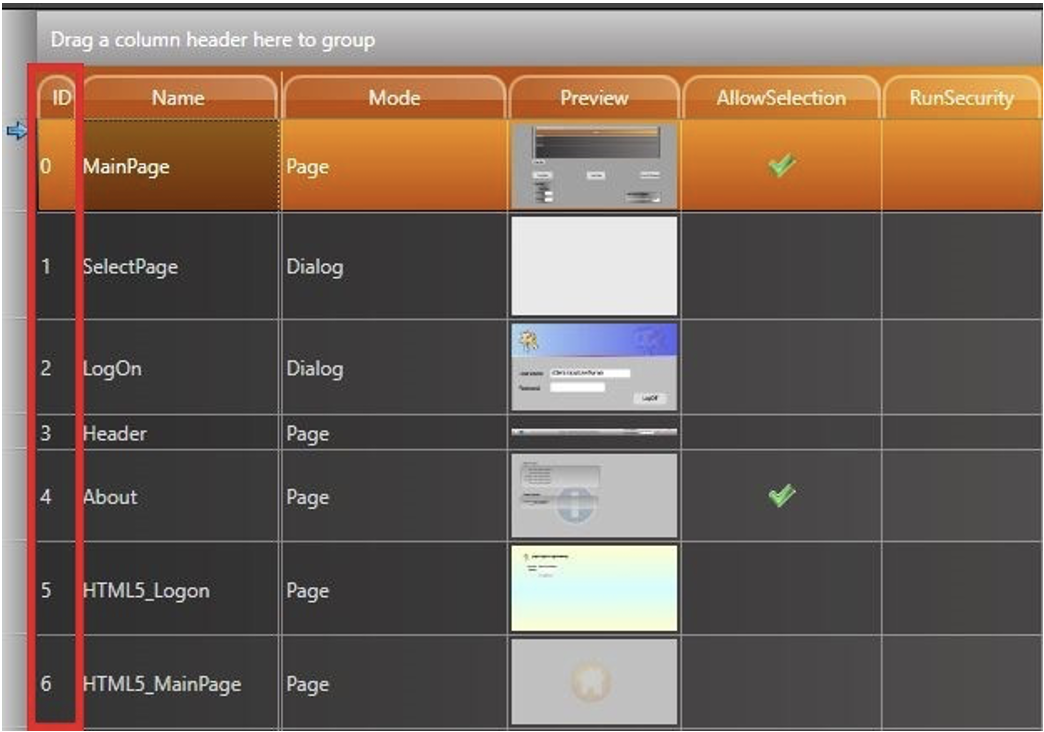Sort by the ID column header
1044x732 pixels.
coord(59,98)
